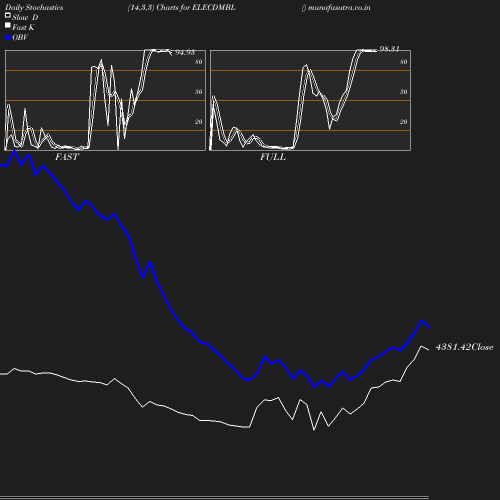Click the 80 level label in FAST chart

tap(199, 62)
